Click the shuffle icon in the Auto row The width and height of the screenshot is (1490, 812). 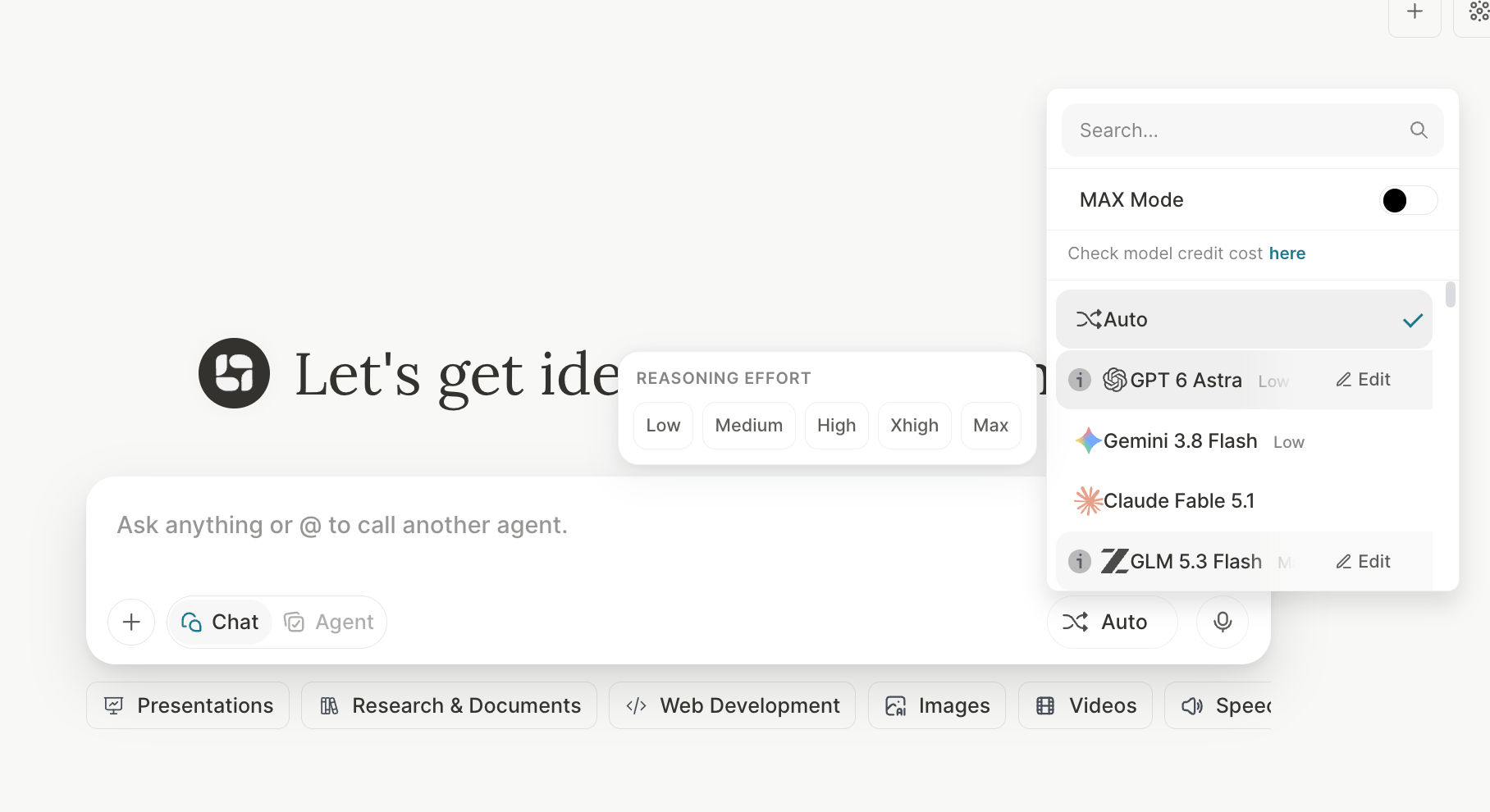(1089, 319)
